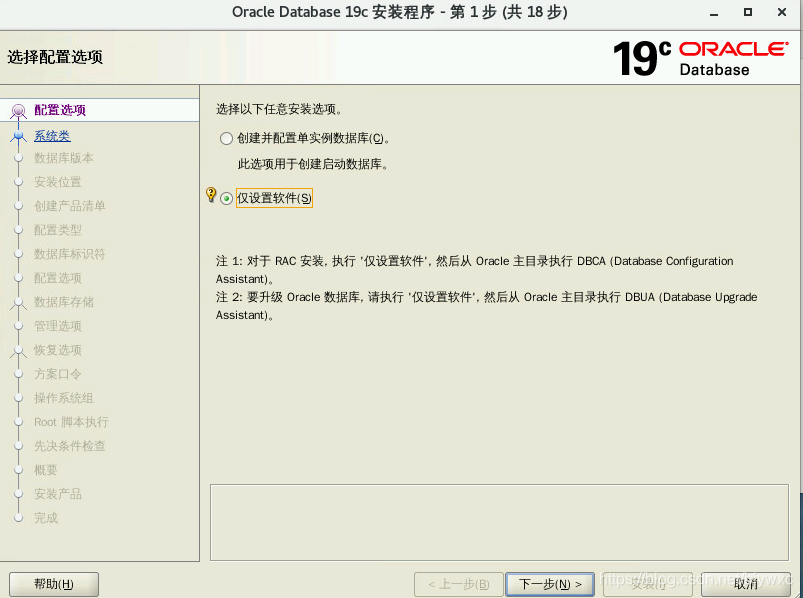This screenshot has width=803, height=598.
Task: Click the 管理选项 step
Action: click(x=58, y=326)
